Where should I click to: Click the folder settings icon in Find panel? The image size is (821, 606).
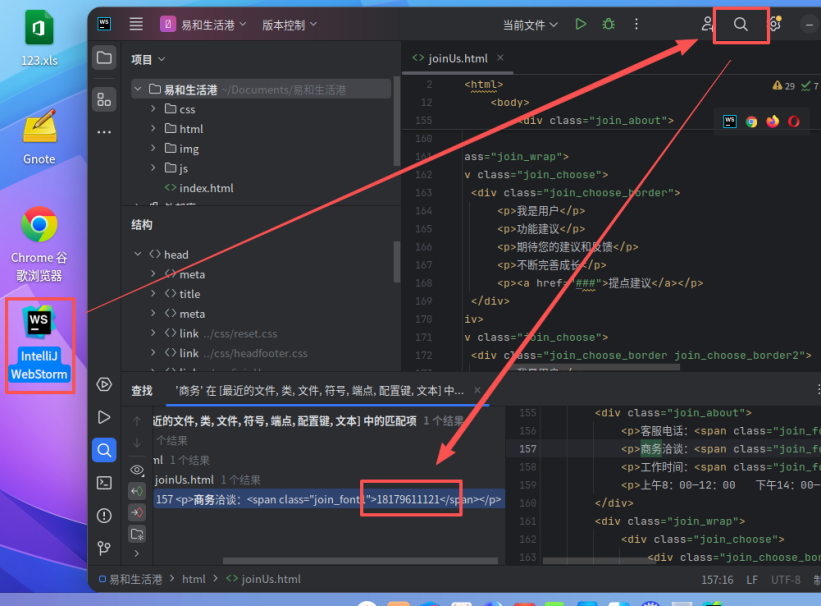(x=137, y=534)
